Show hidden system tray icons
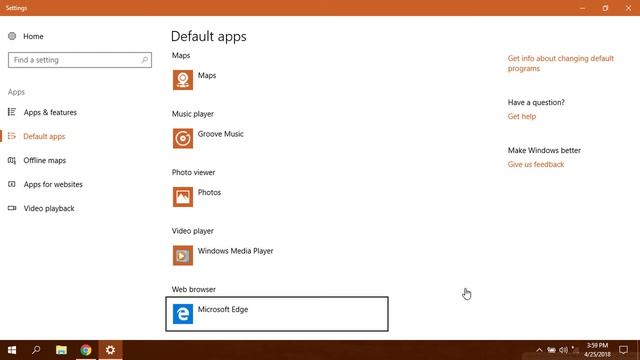 click(x=539, y=350)
